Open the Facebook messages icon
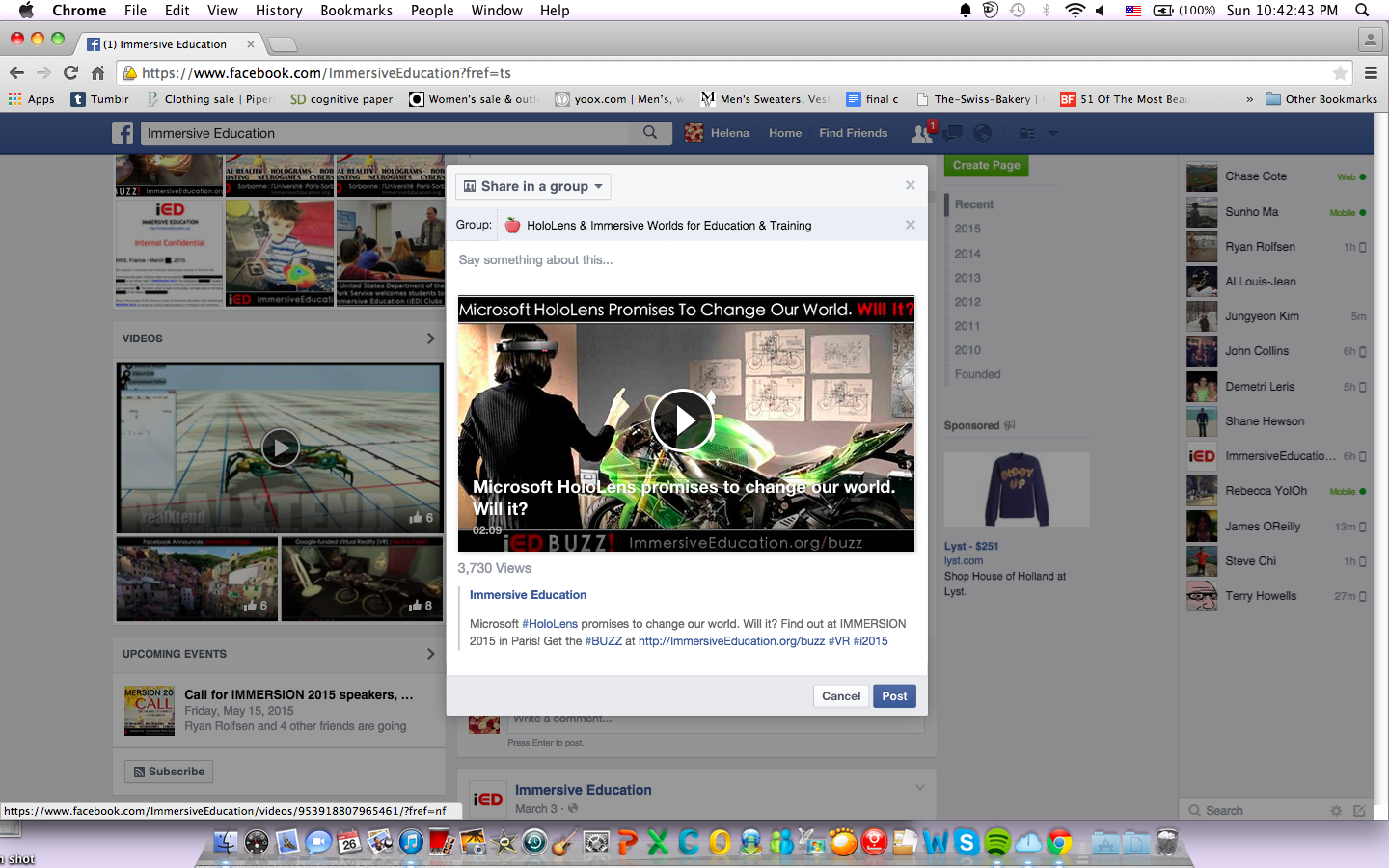Viewport: 1389px width, 868px height. coord(953,133)
